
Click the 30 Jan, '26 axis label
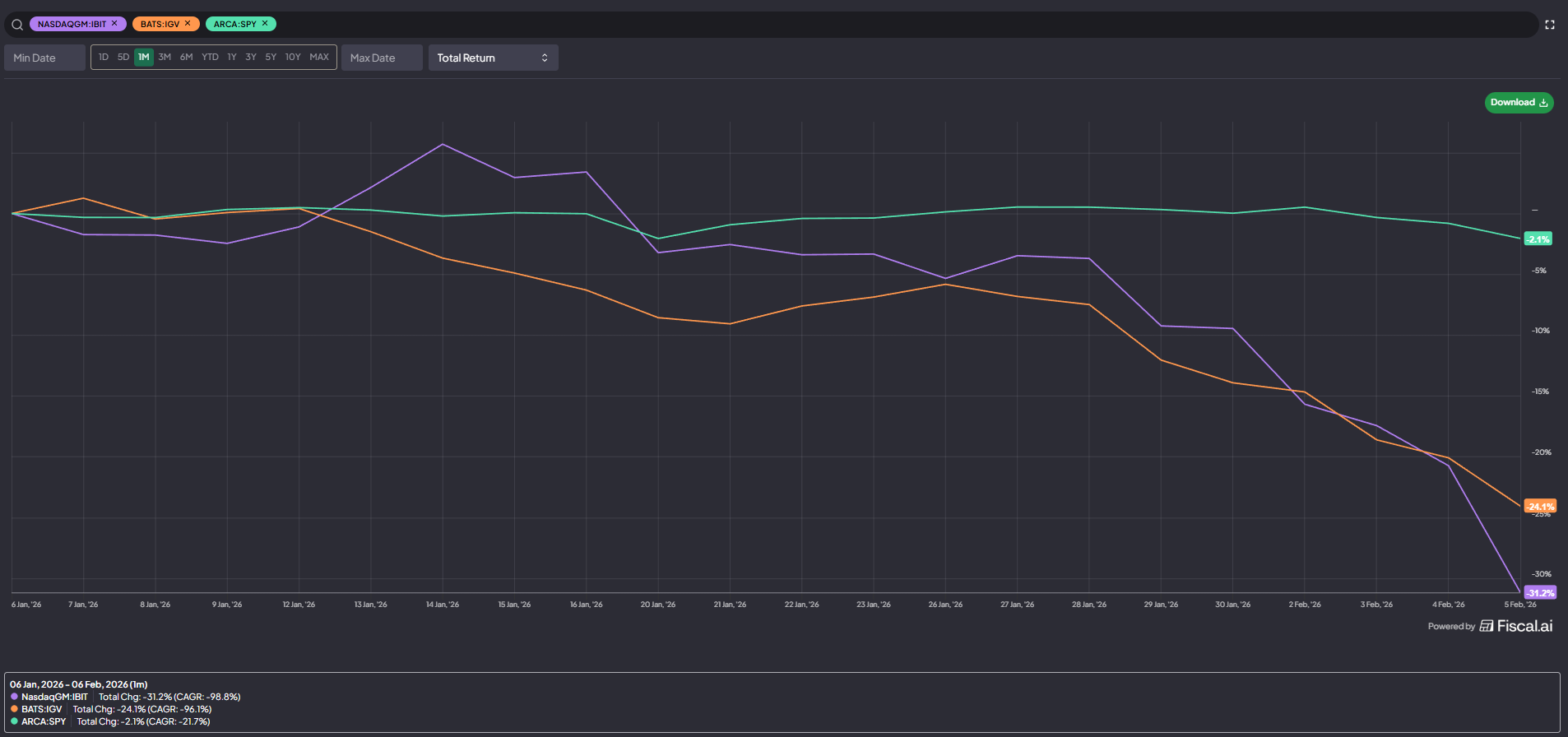click(x=1232, y=605)
